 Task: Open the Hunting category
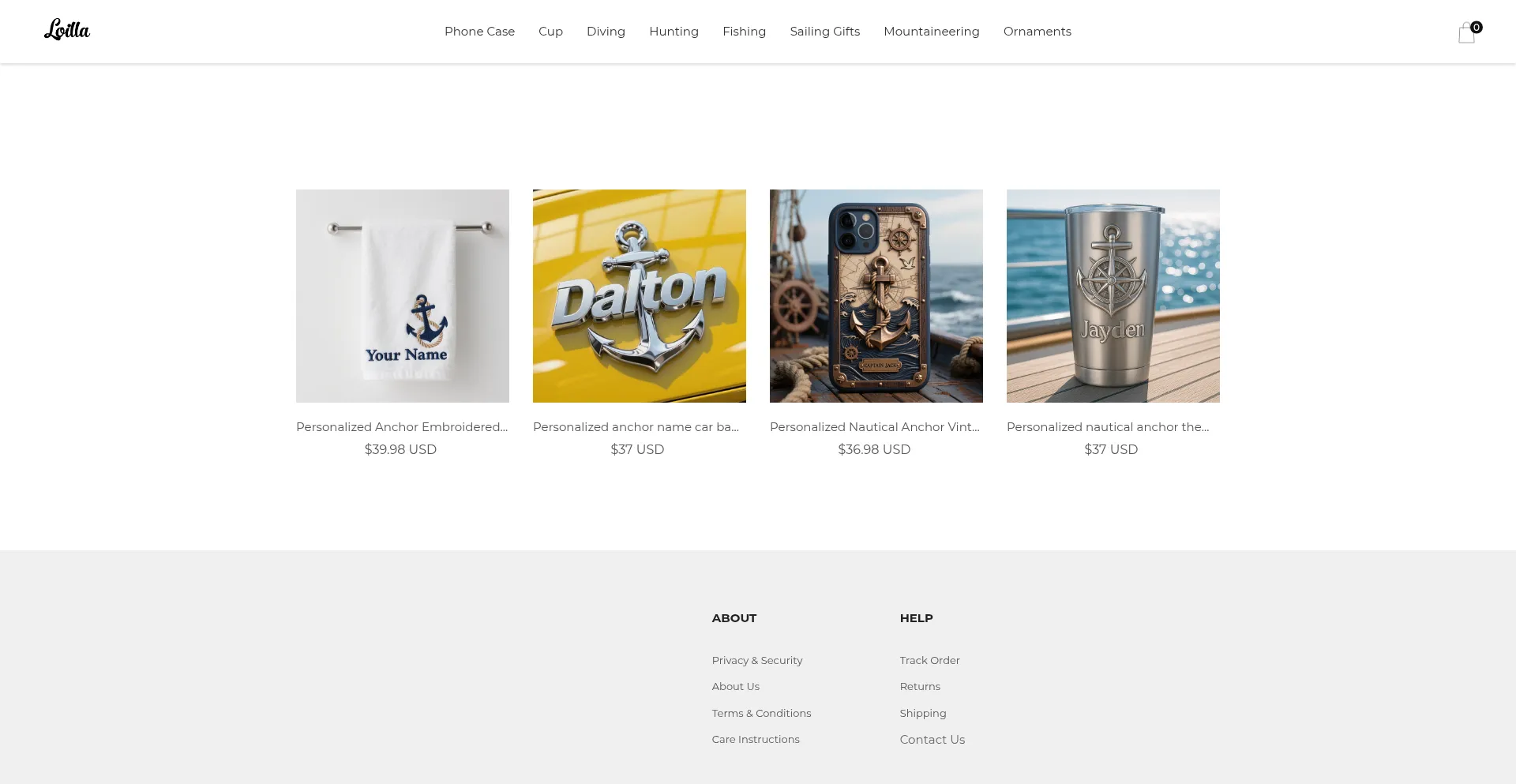(674, 32)
